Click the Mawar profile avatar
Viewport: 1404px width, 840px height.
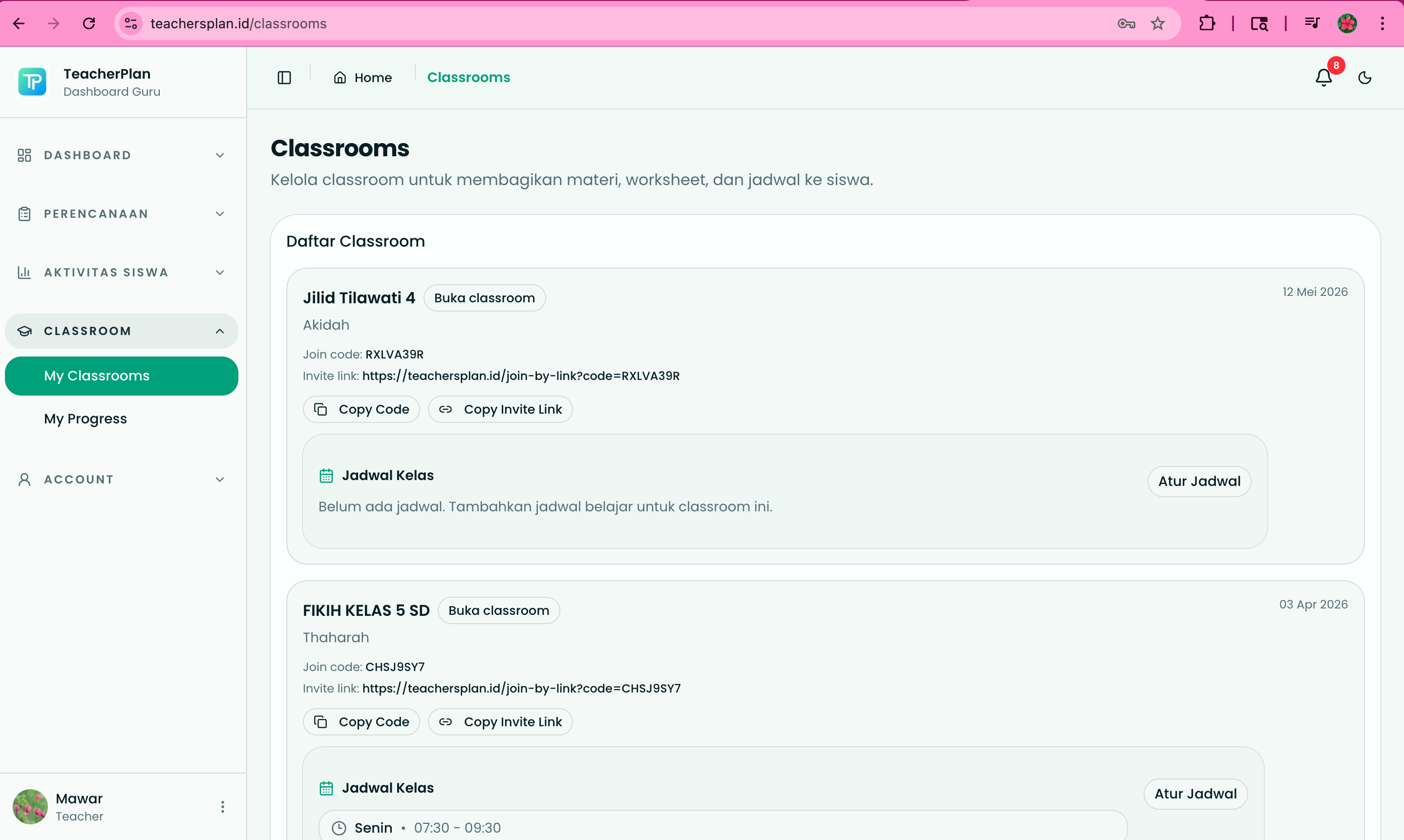[30, 807]
